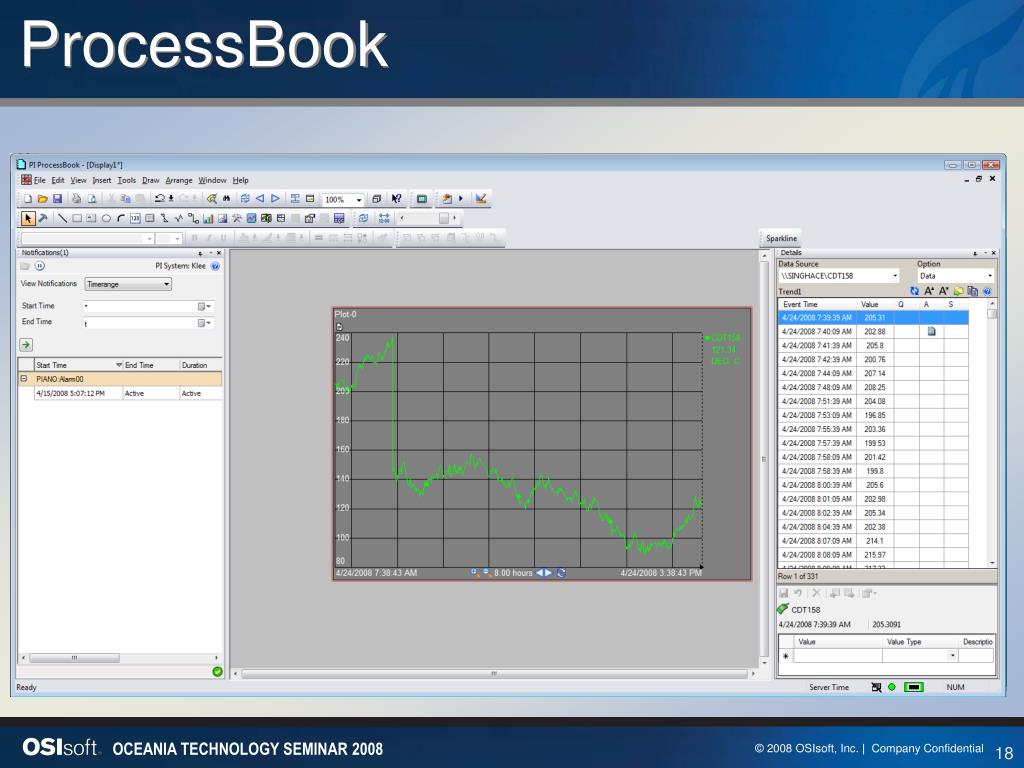Image resolution: width=1024 pixels, height=768 pixels.
Task: Sort details by the Event Time column header
Action: click(x=817, y=304)
